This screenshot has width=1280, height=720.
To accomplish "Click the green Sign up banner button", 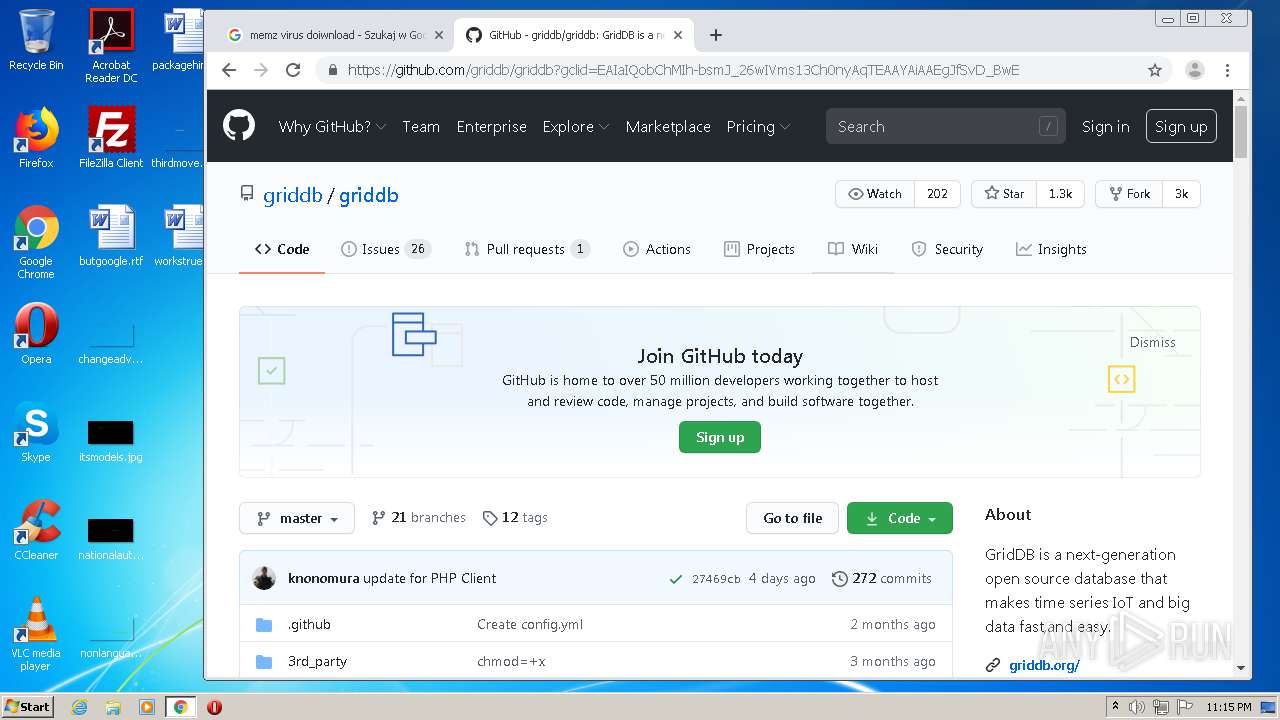I will [x=720, y=437].
